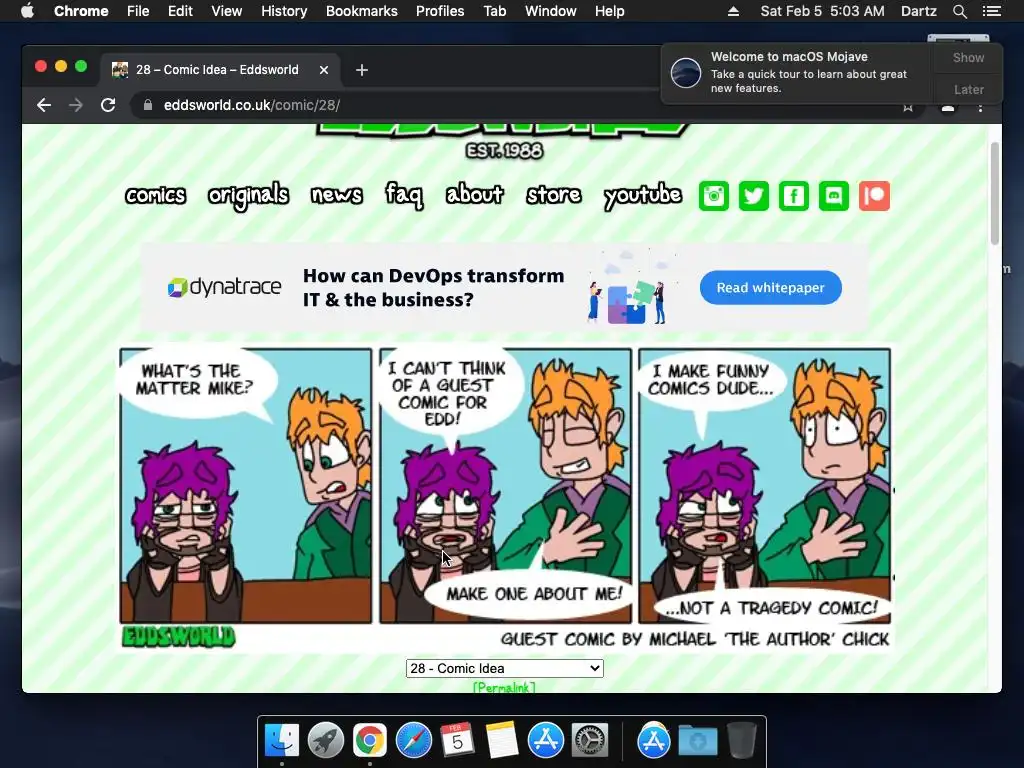Open the View menu
Screen dimensions: 1024x768
227,11
